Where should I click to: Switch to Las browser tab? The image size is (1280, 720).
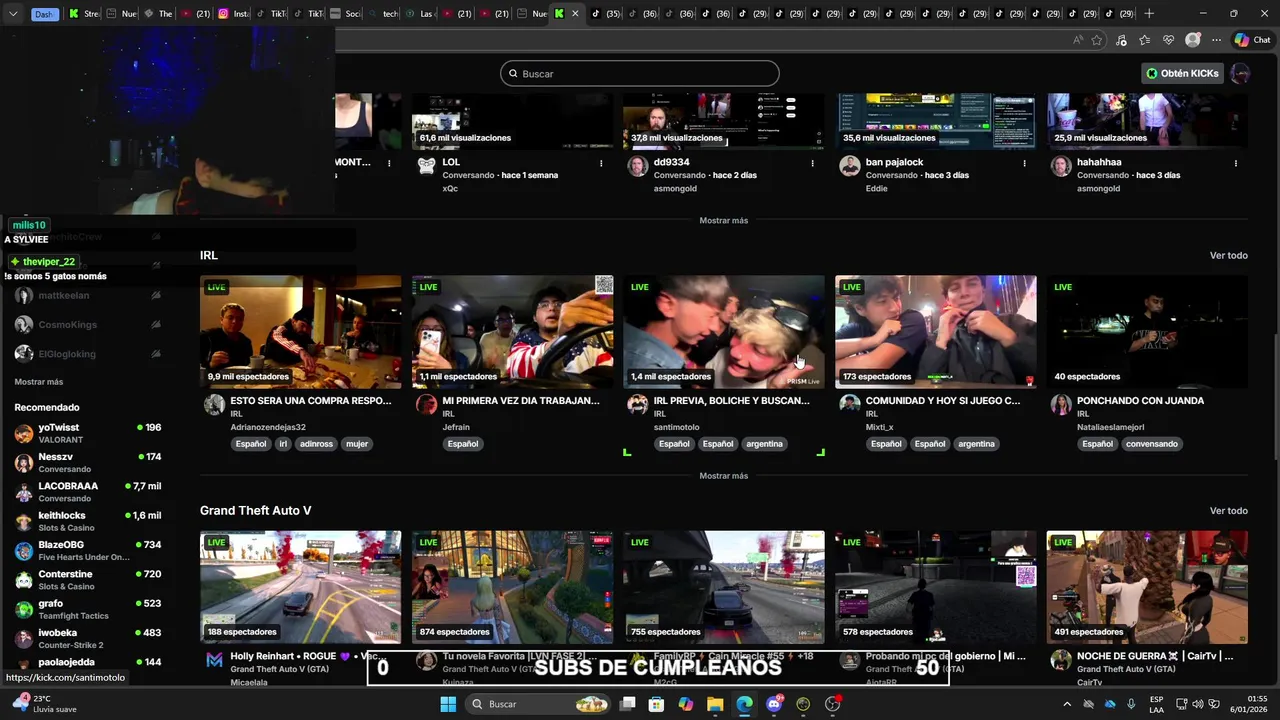tap(419, 14)
